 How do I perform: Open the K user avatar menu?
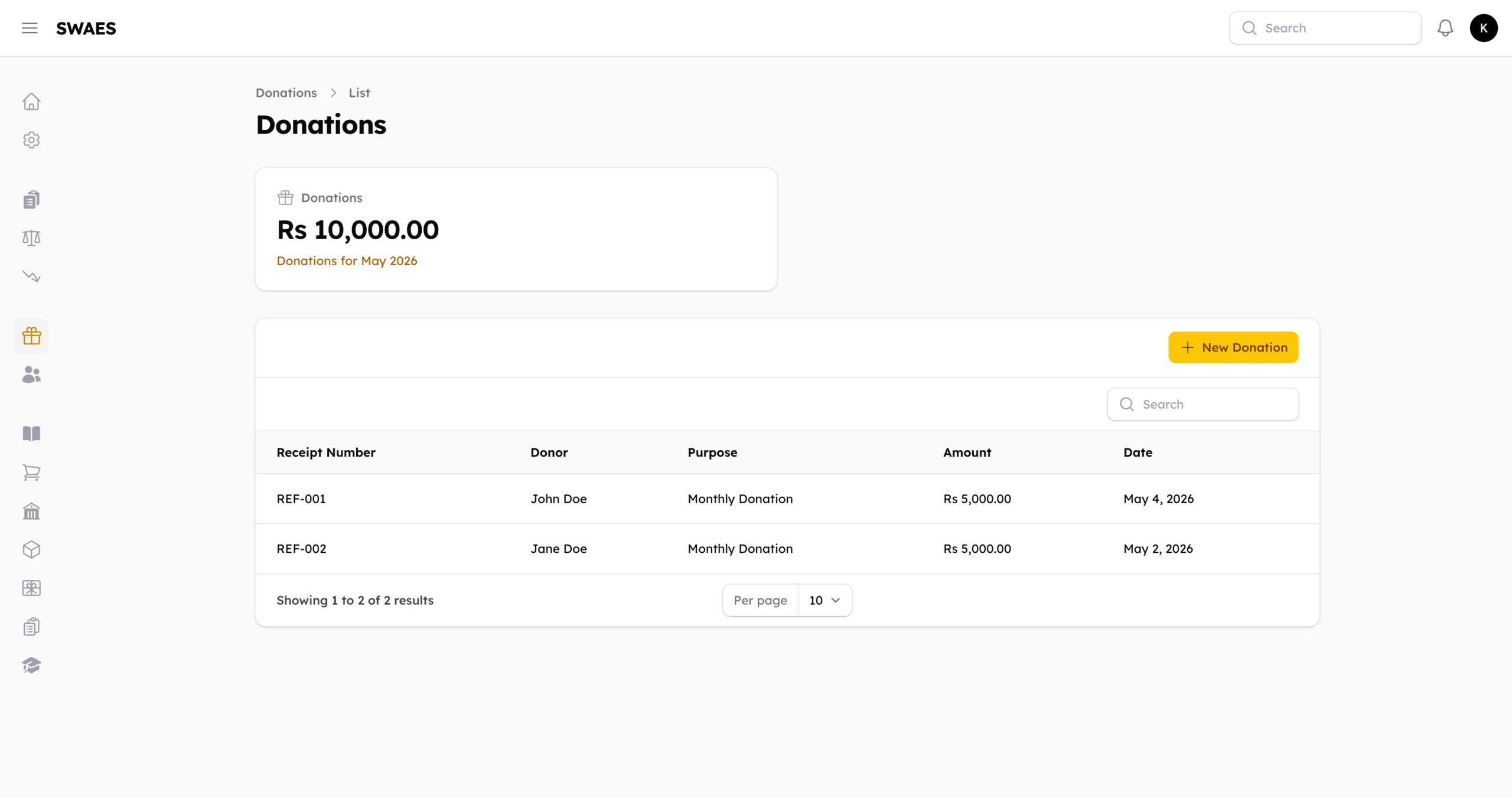pos(1484,28)
